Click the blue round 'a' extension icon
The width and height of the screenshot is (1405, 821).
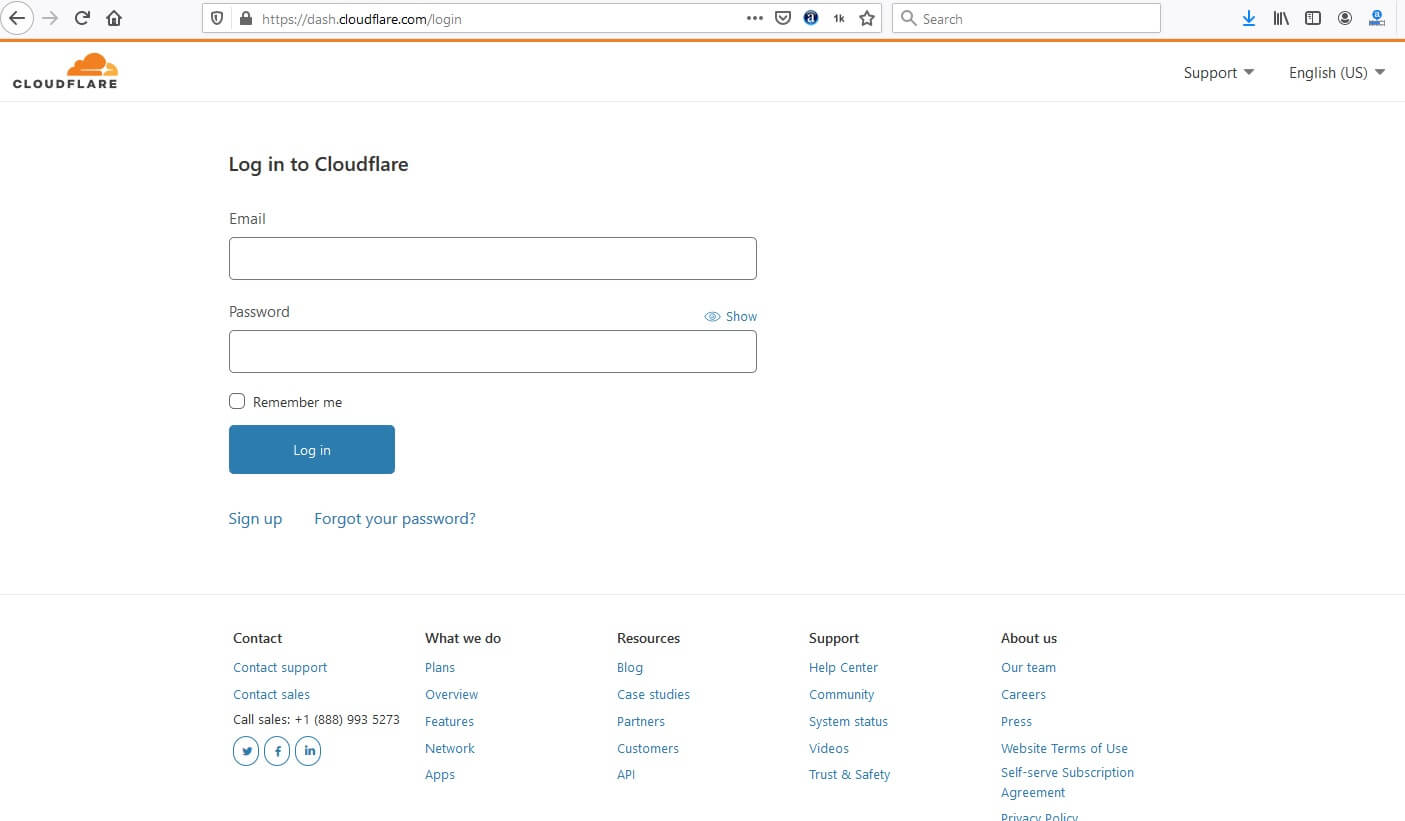(811, 18)
